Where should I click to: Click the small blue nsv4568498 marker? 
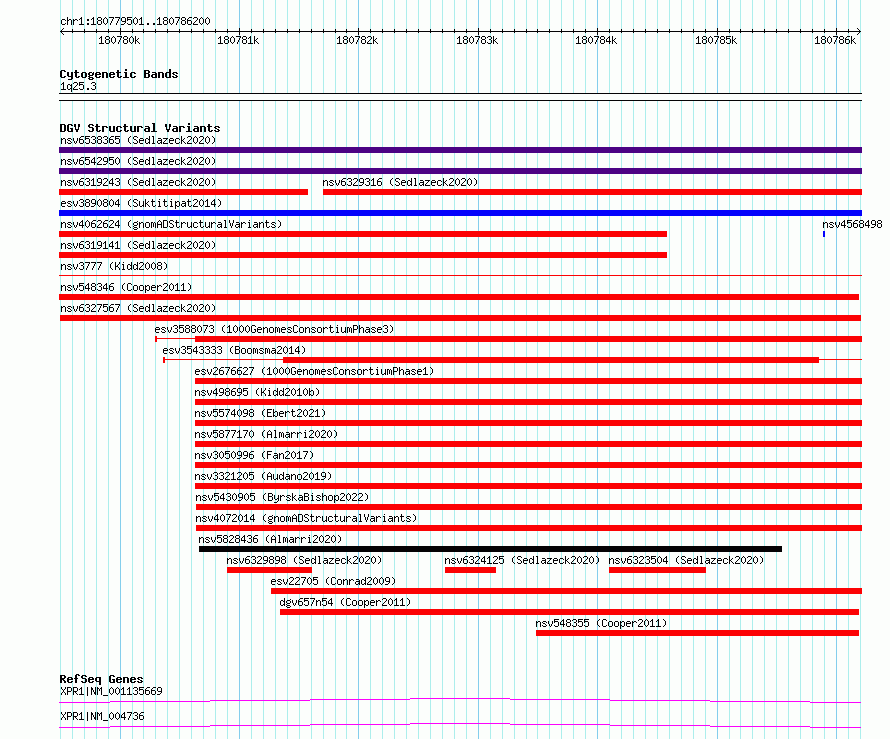[x=824, y=234]
